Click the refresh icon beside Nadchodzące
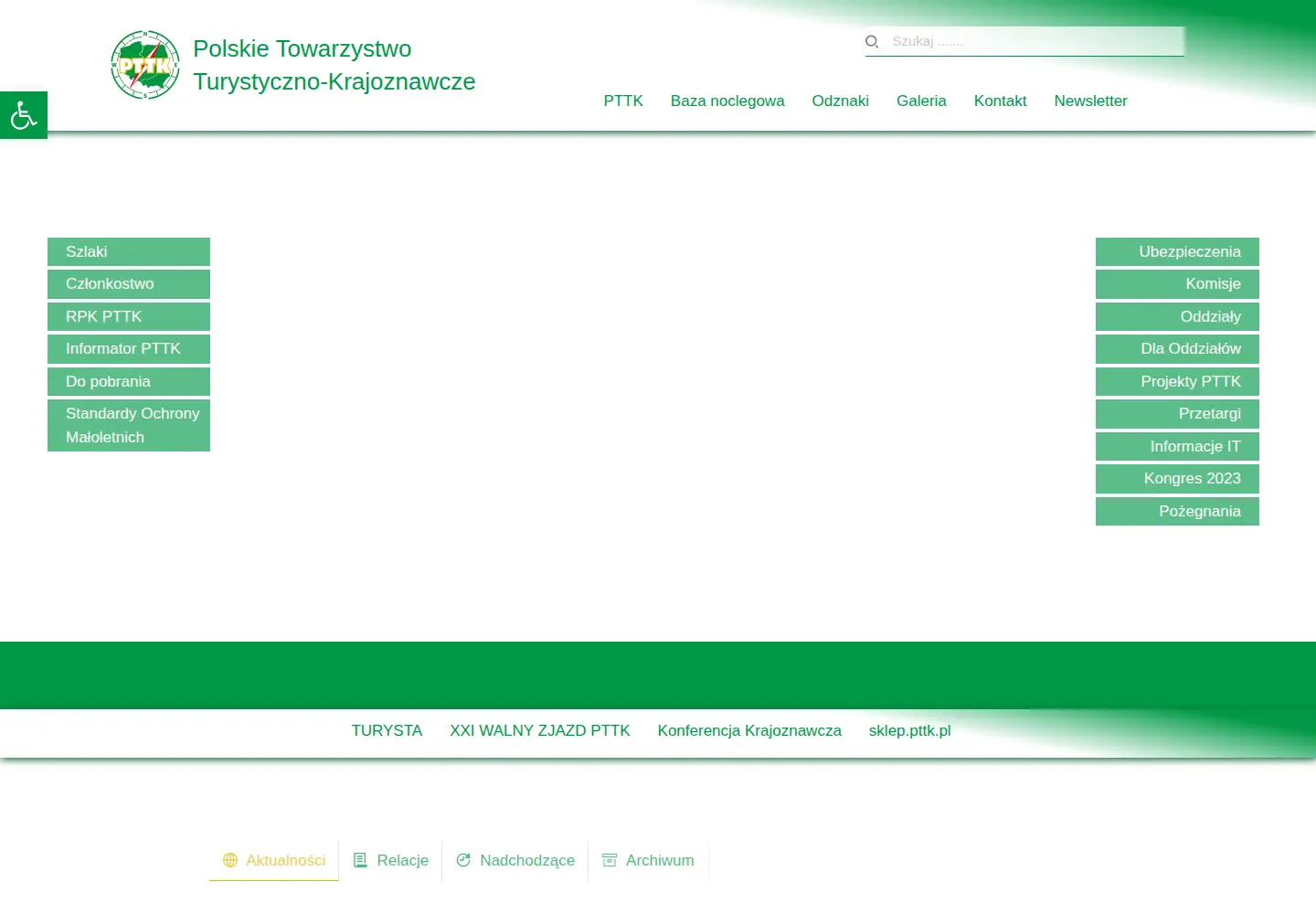Image resolution: width=1316 pixels, height=914 pixels. 463,860
